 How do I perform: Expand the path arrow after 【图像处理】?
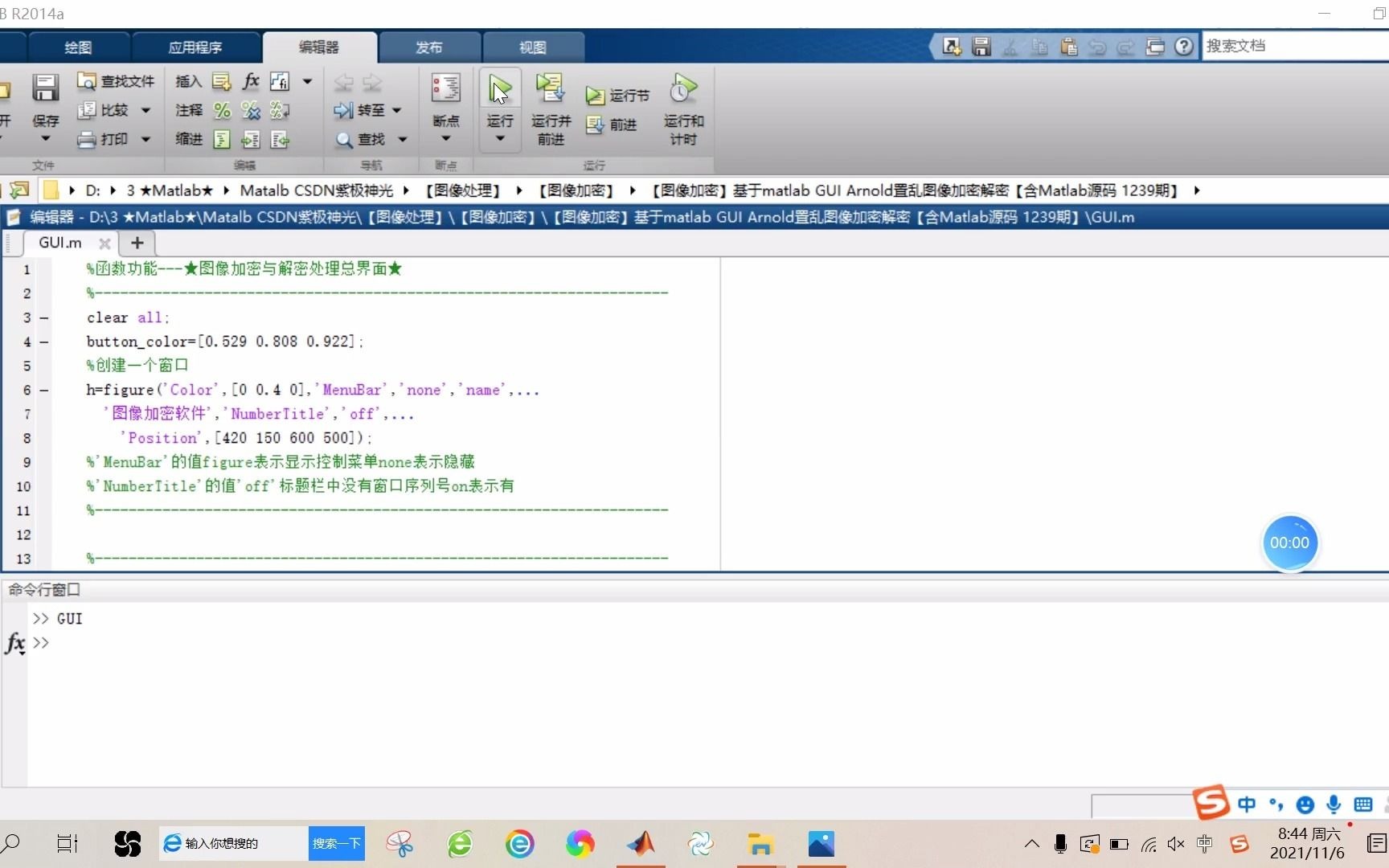[x=519, y=190]
